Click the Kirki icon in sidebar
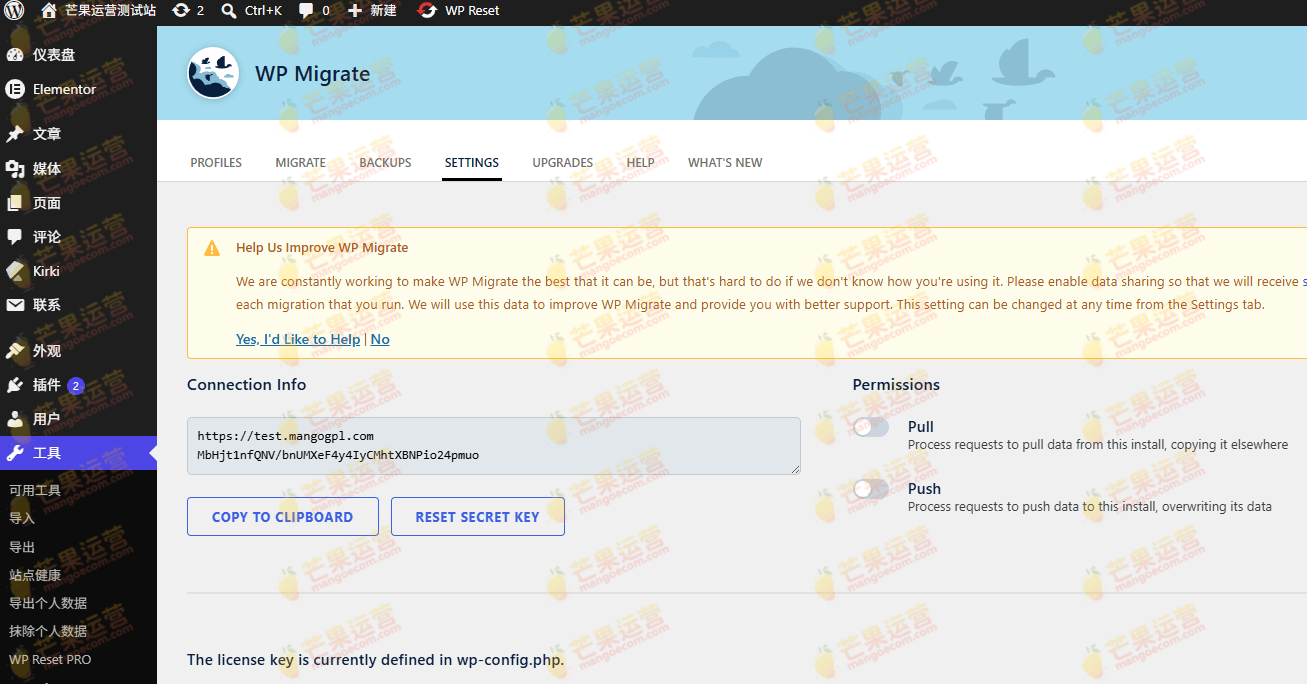The height and width of the screenshot is (684, 1307). pyautogui.click(x=15, y=271)
